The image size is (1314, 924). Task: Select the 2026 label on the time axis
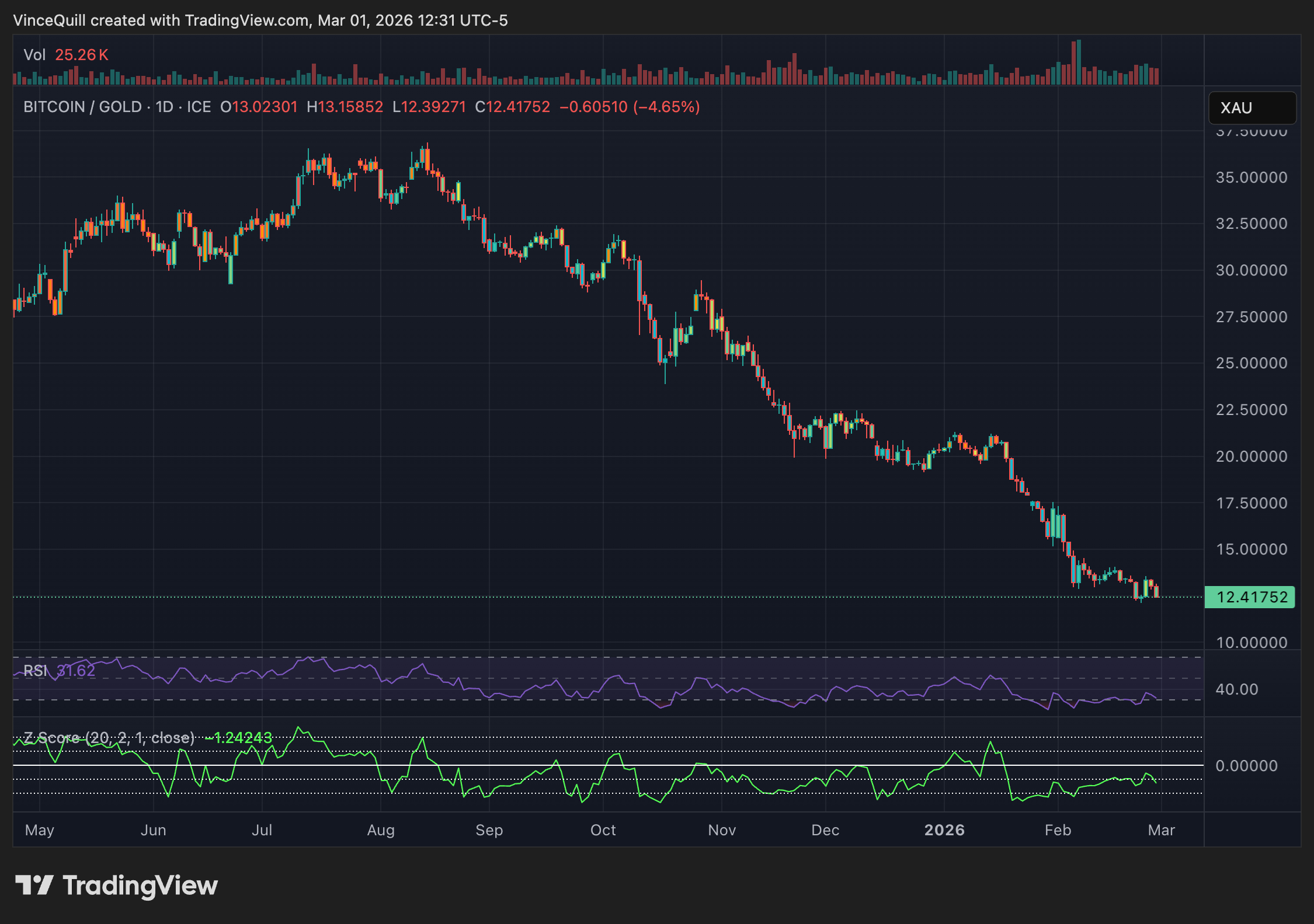[x=945, y=829]
